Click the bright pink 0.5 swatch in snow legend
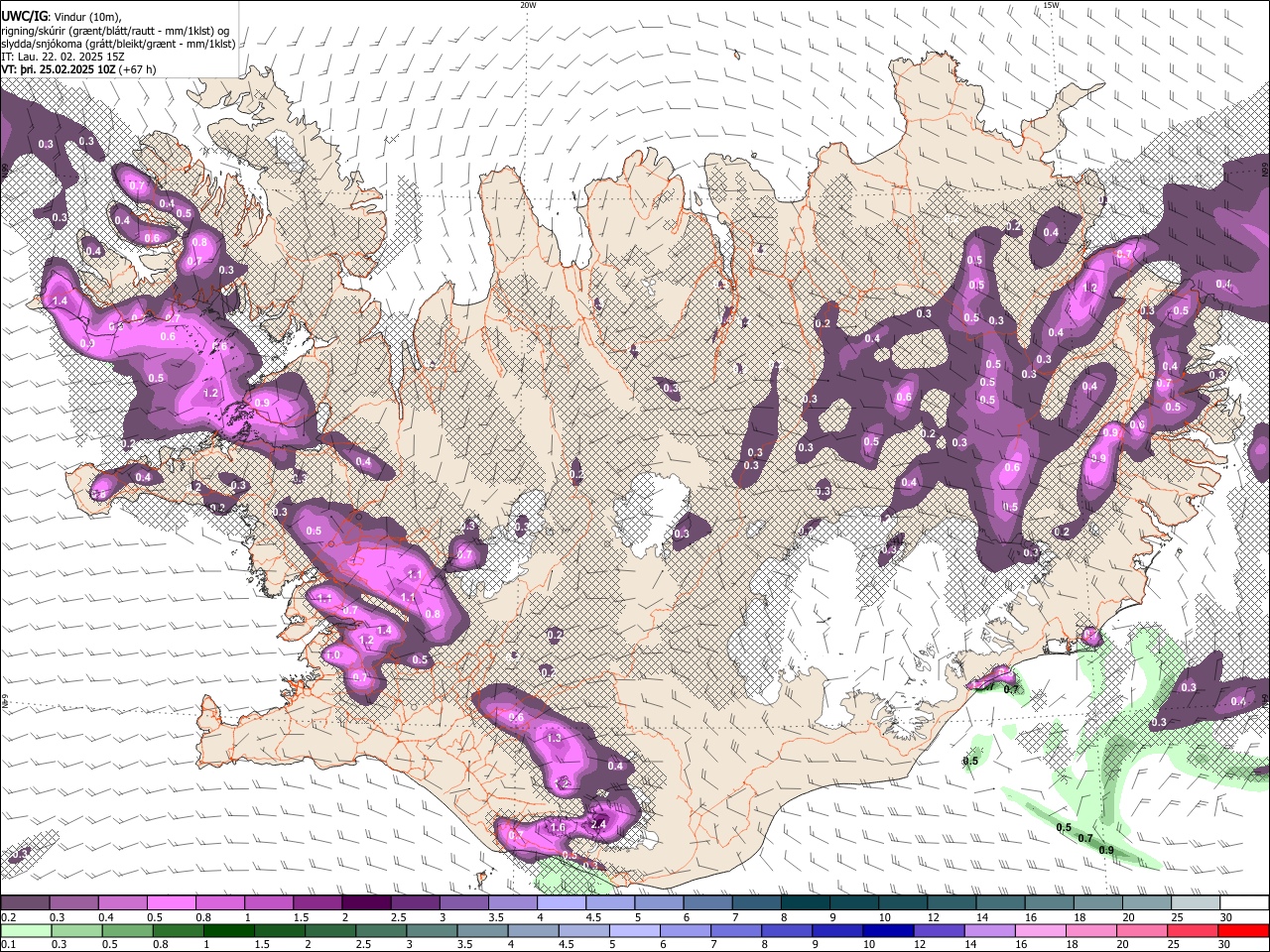Viewport: 1270px width, 952px height. [171, 903]
